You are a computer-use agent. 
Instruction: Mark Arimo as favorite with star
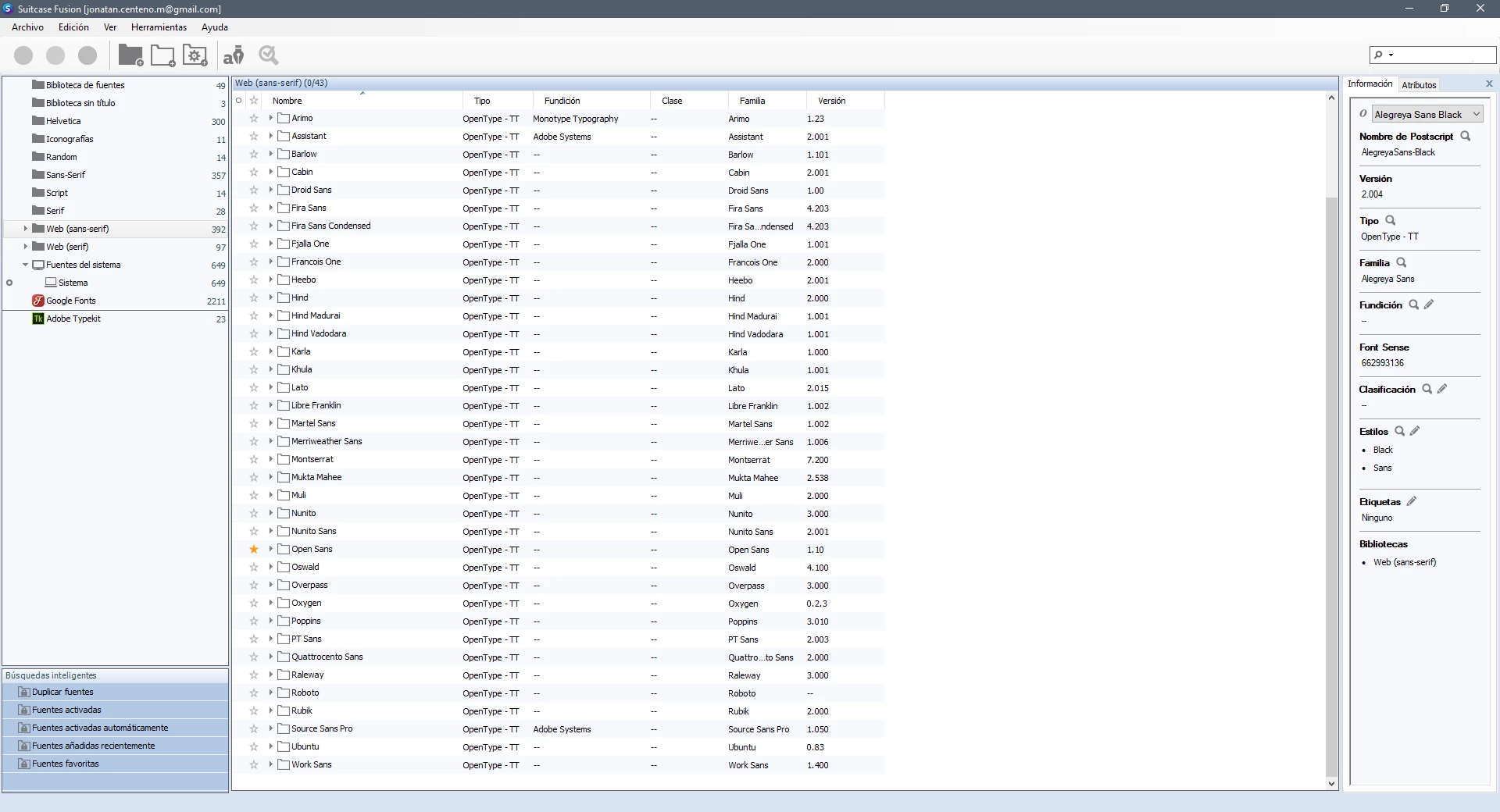pyautogui.click(x=254, y=118)
